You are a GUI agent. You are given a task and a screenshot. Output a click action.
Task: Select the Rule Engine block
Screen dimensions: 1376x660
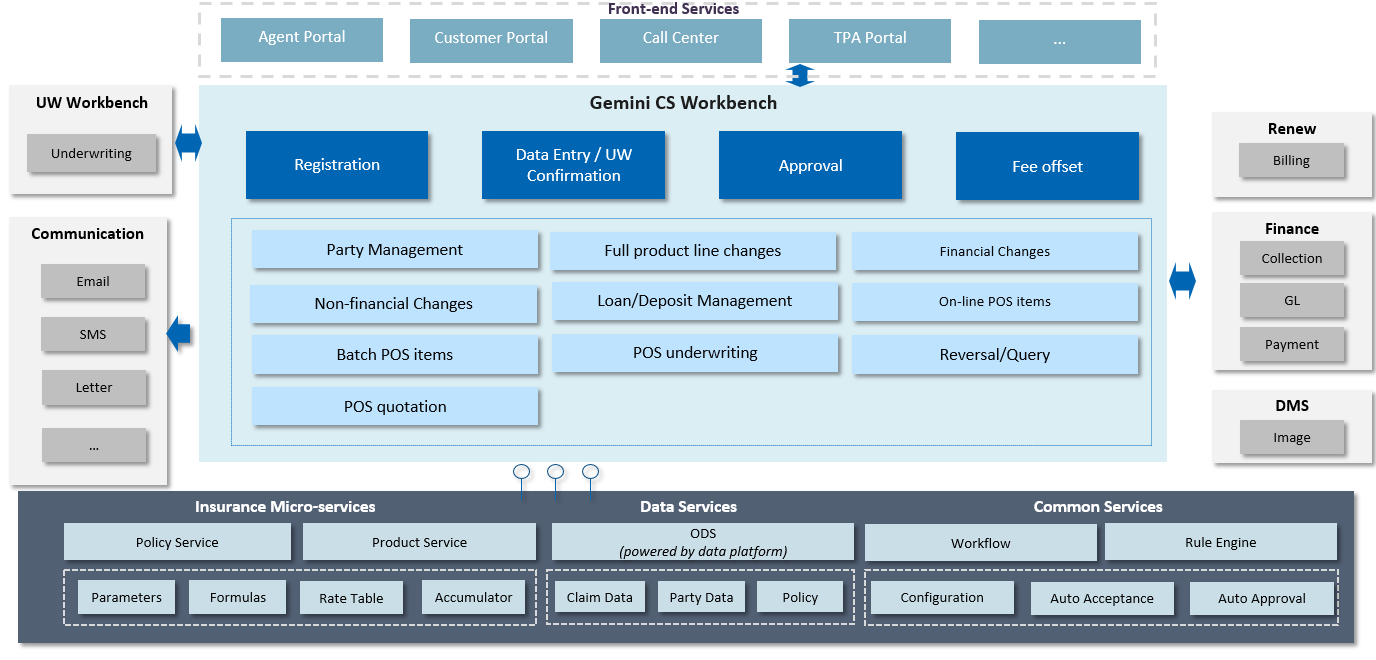click(1220, 543)
